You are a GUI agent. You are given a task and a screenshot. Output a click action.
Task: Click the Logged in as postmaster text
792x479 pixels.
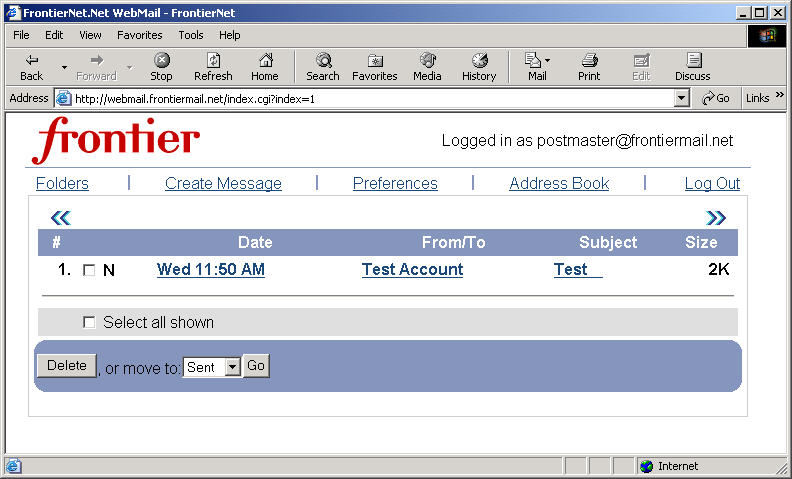587,140
